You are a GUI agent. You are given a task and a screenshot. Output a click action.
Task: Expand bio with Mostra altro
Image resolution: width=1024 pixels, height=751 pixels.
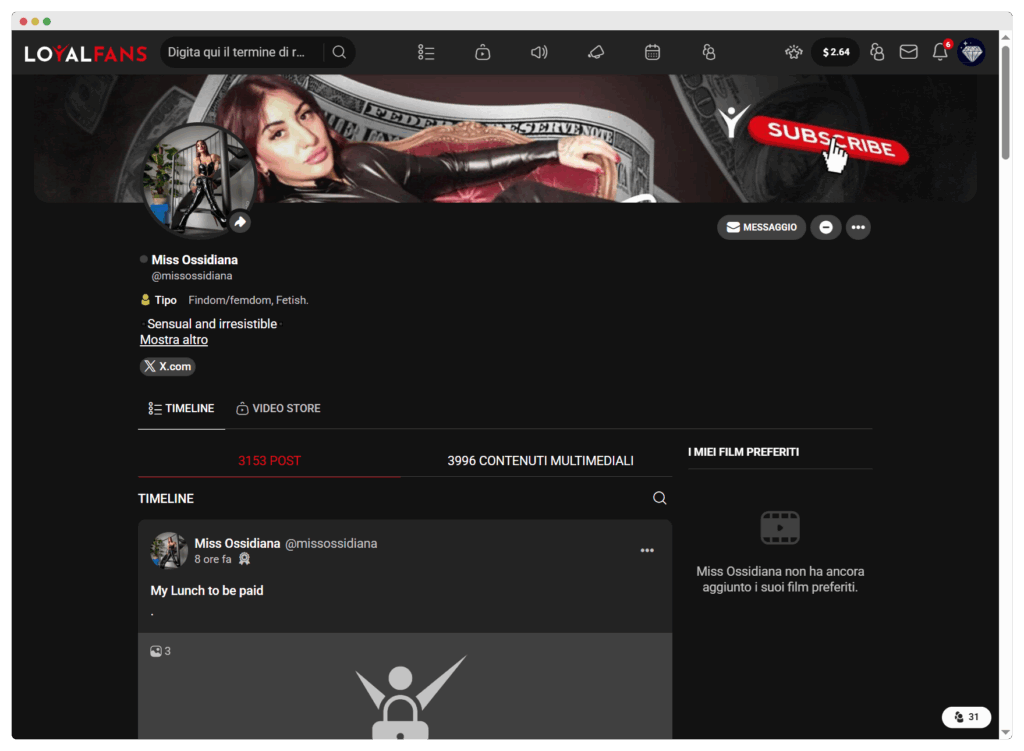tap(174, 340)
